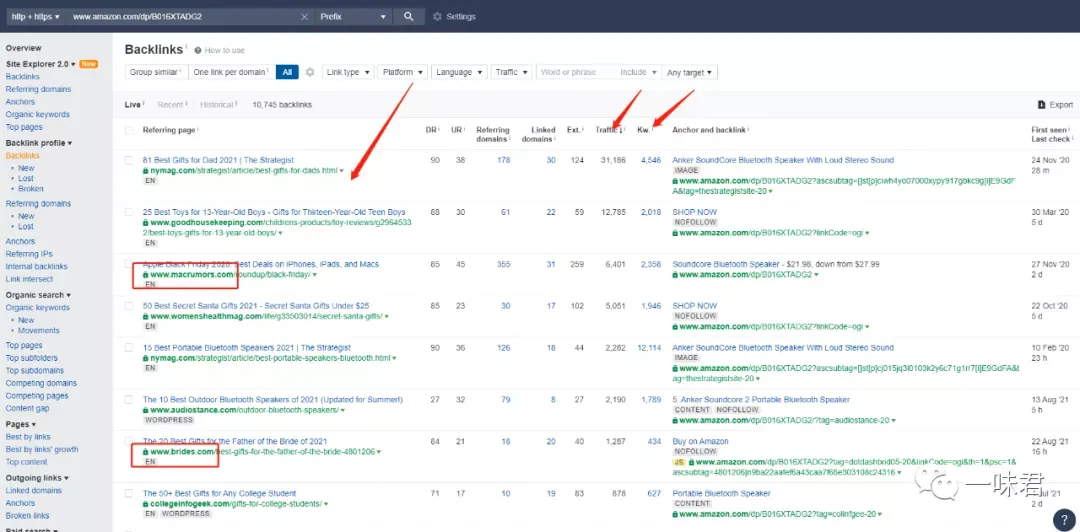
Task: Open 5. Anker Soundcore 2 Portable Bluetooth Speaker anchor
Action: [761, 400]
